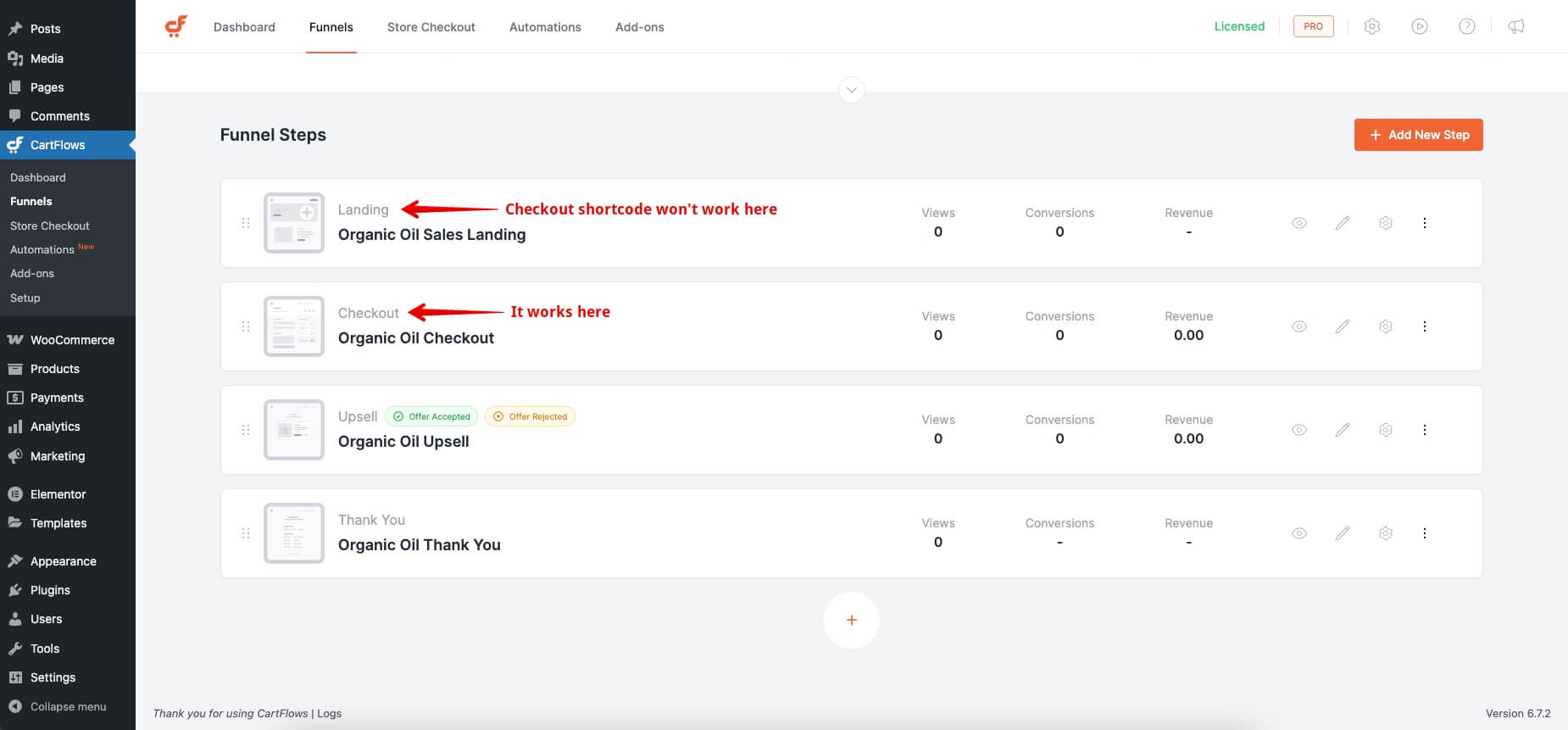Click the Offer Accepted badge on Upsell
The height and width of the screenshot is (730, 1568).
coord(431,416)
